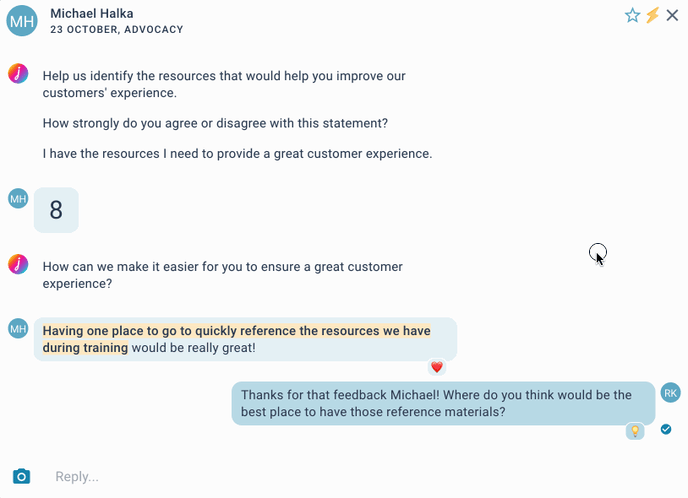Screen dimensions: 688x498
Task: Click the camera icon next to Reply
Action: pyautogui.click(x=21, y=476)
